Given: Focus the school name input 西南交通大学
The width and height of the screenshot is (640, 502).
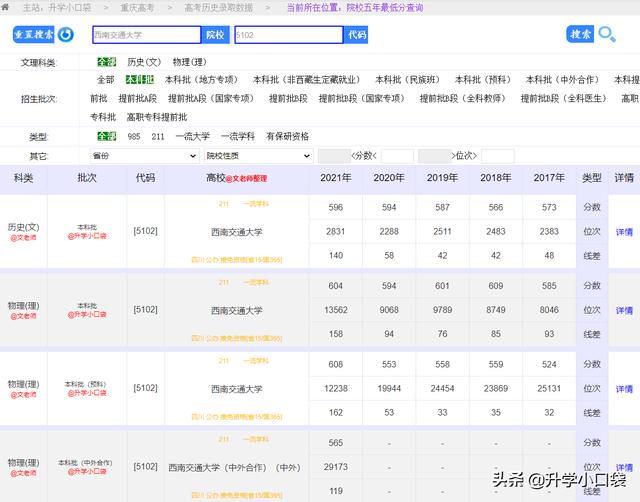Looking at the screenshot, I should point(147,35).
